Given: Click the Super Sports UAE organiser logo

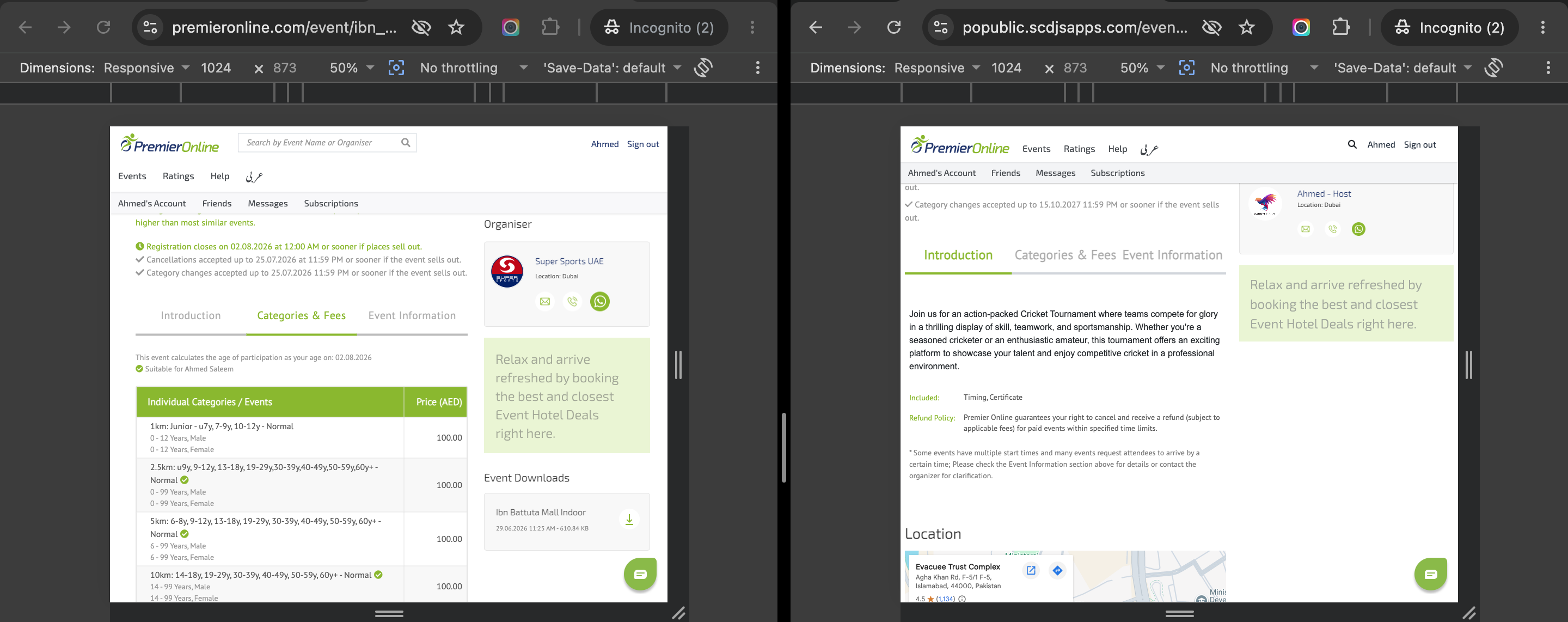Looking at the screenshot, I should [507, 272].
